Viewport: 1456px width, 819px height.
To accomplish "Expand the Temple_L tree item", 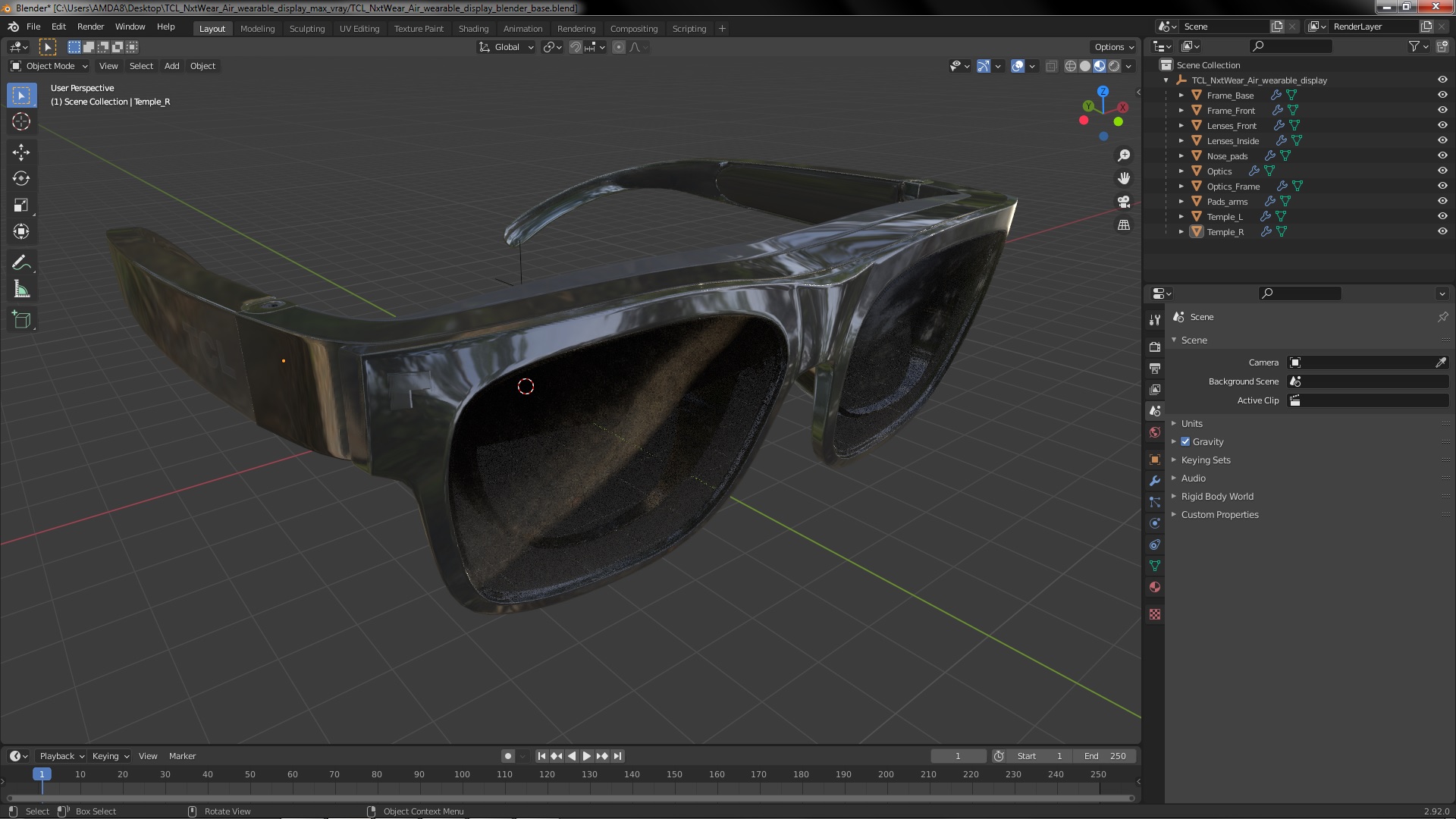I will click(x=1181, y=216).
